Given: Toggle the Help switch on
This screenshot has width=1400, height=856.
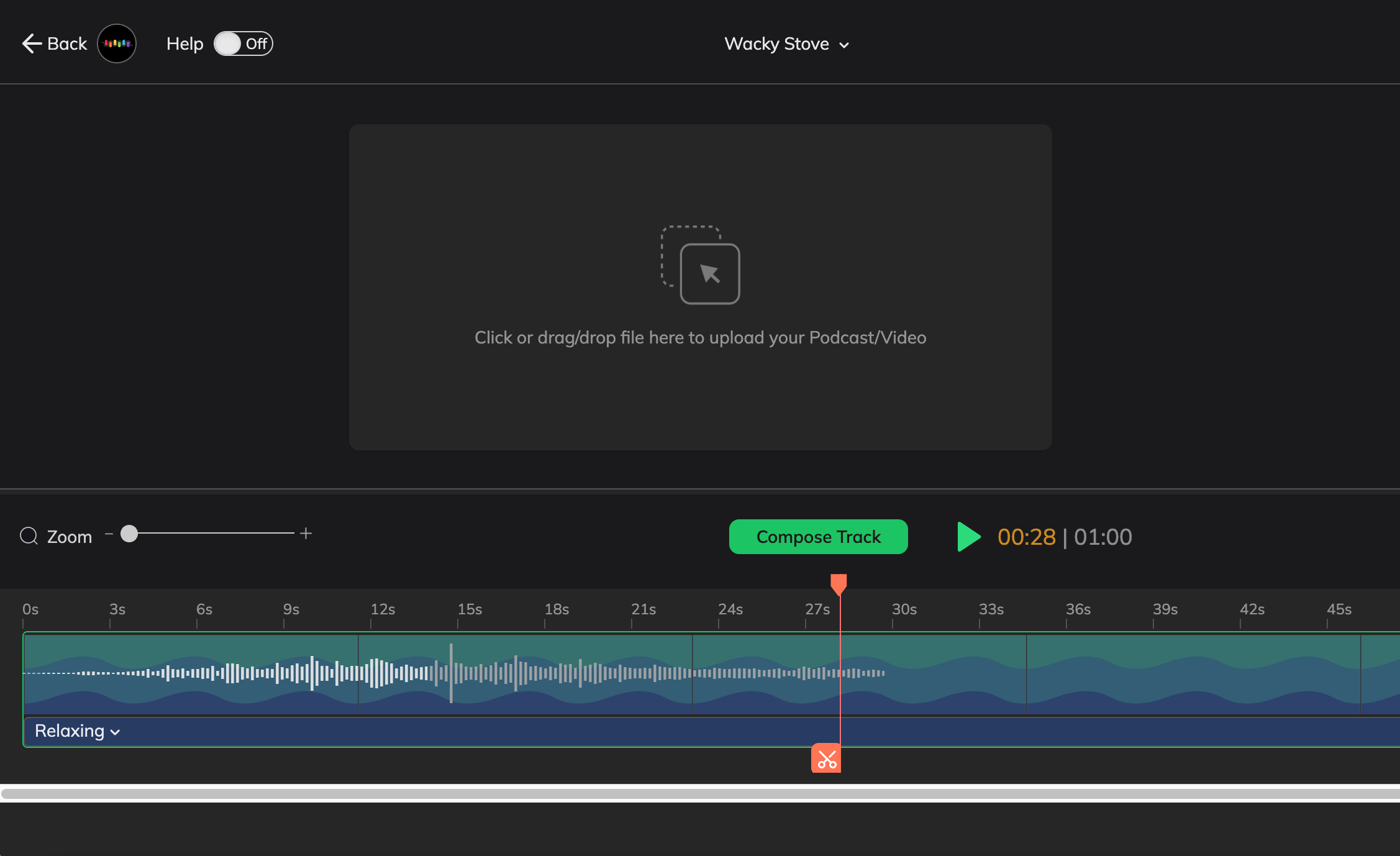Looking at the screenshot, I should coord(243,43).
